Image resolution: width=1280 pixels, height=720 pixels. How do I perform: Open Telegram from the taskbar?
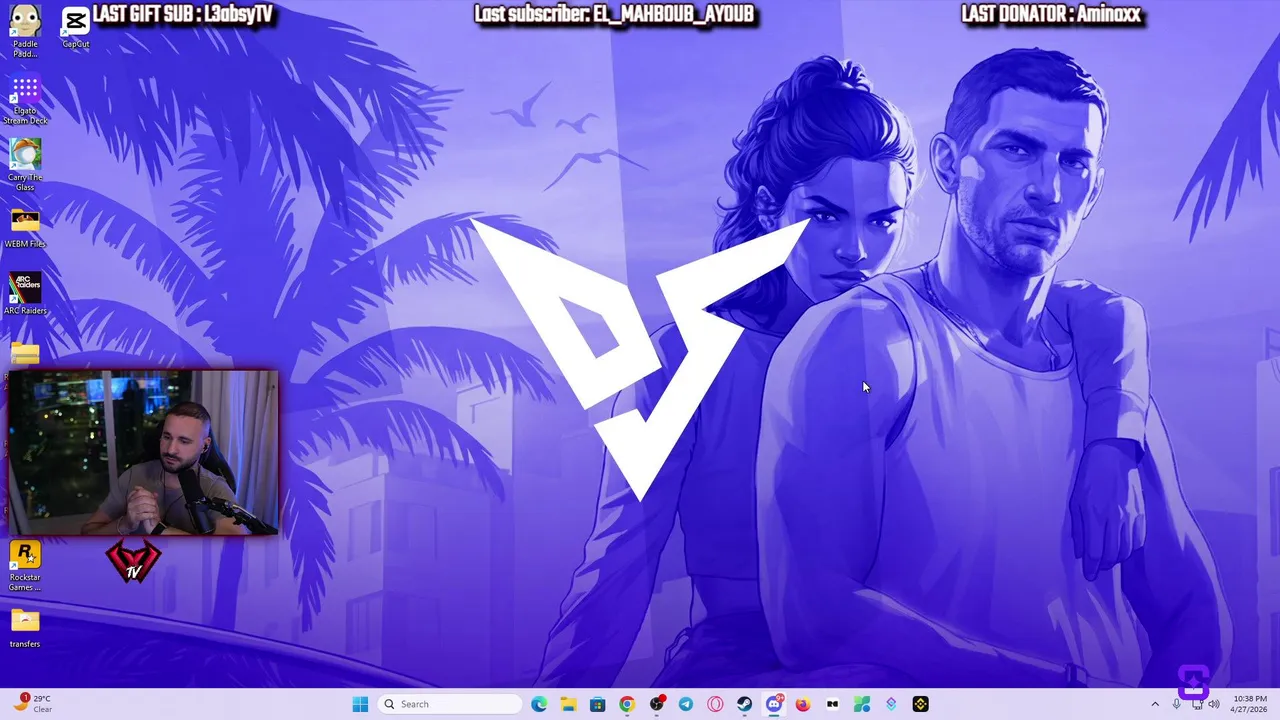685,704
